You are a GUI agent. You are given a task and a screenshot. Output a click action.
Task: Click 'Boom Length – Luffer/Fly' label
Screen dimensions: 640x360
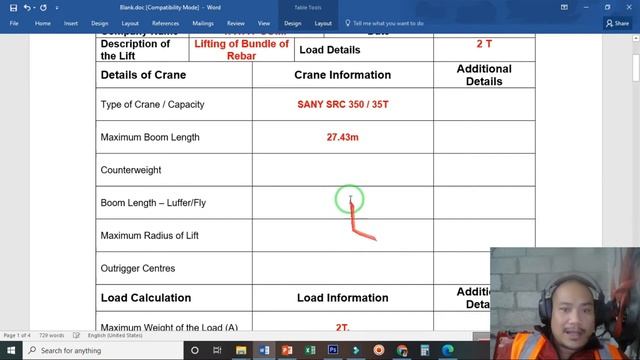(153, 203)
